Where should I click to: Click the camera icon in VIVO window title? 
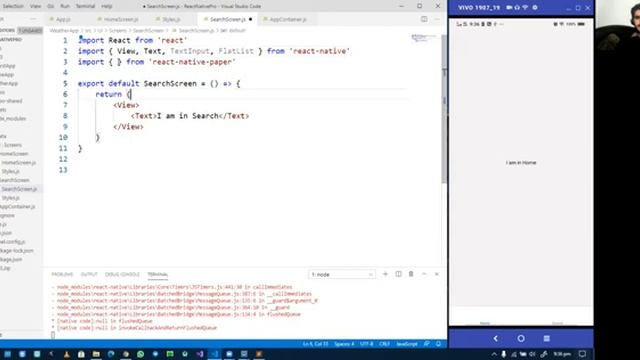coord(509,7)
